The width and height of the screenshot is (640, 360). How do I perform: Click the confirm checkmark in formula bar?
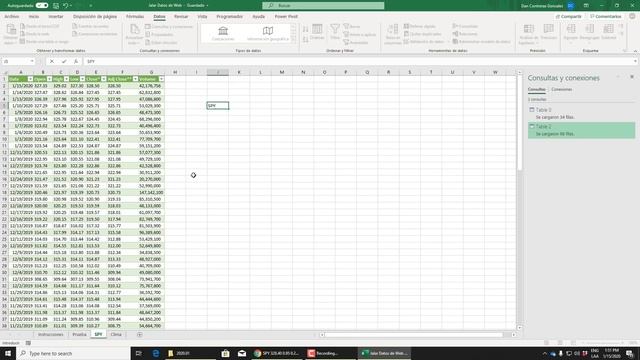point(64,61)
